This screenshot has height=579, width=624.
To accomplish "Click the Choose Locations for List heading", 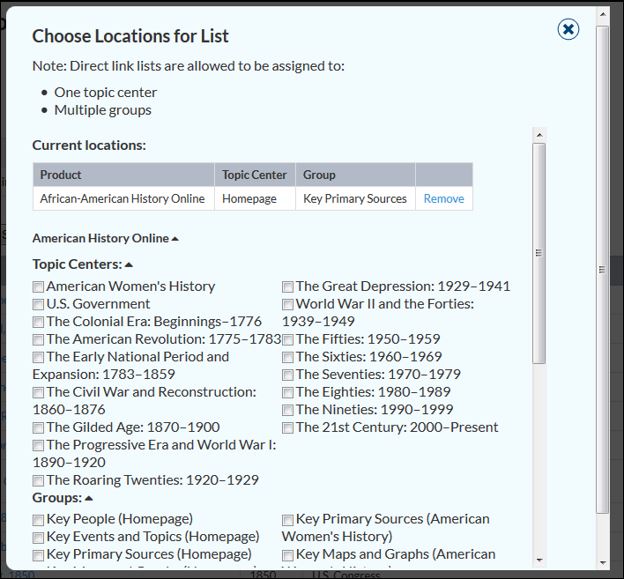I will coord(130,36).
